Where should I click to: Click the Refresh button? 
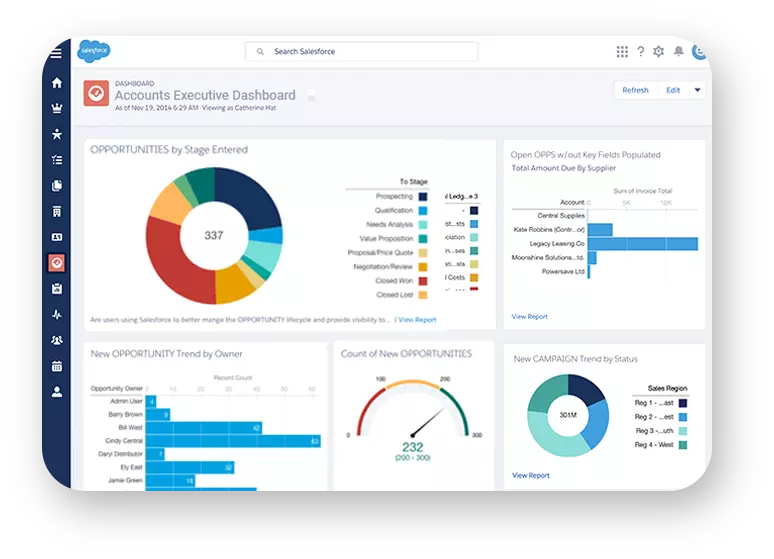(x=635, y=90)
